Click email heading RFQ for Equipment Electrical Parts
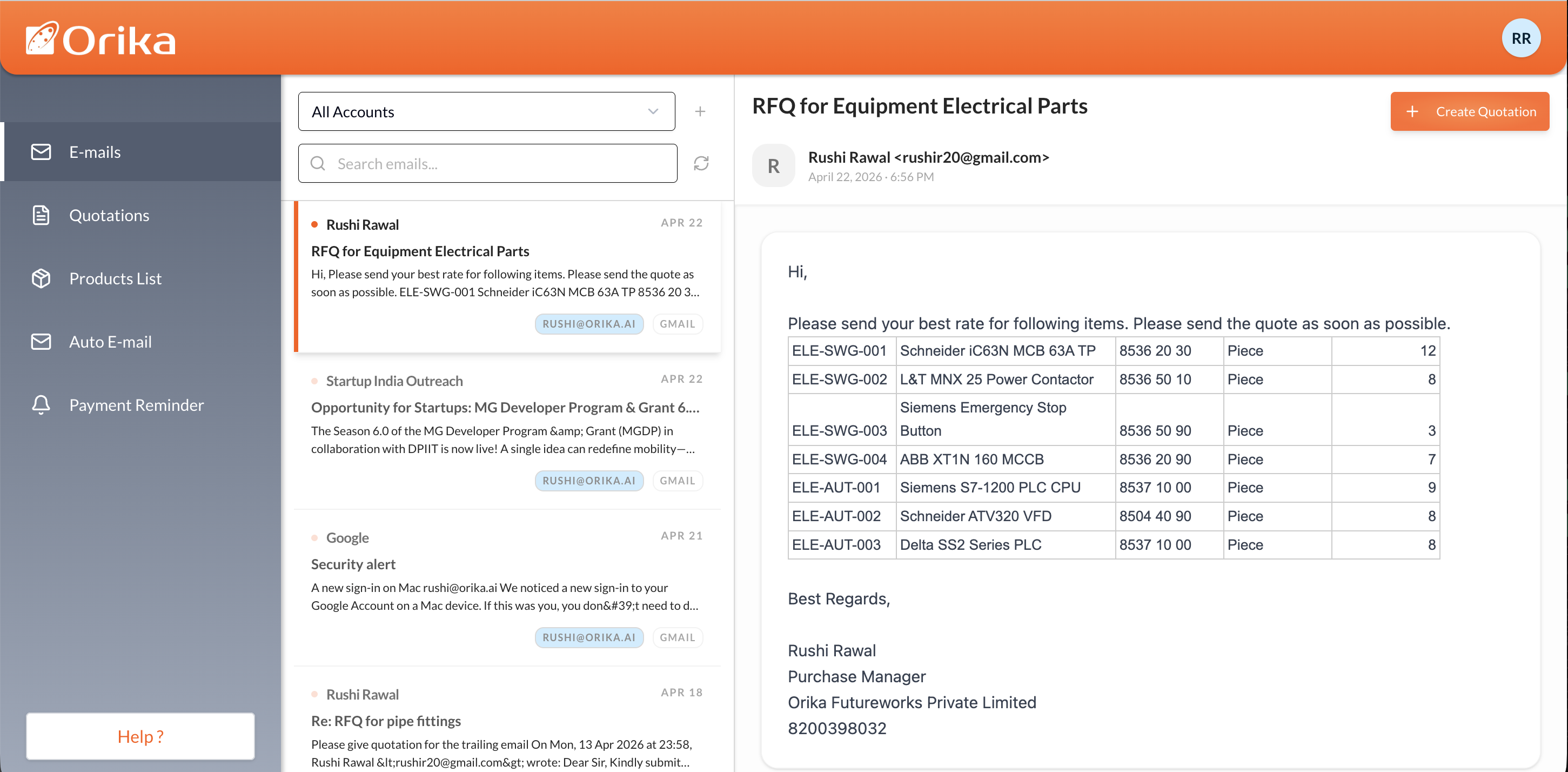The height and width of the screenshot is (772, 1568). 920,106
